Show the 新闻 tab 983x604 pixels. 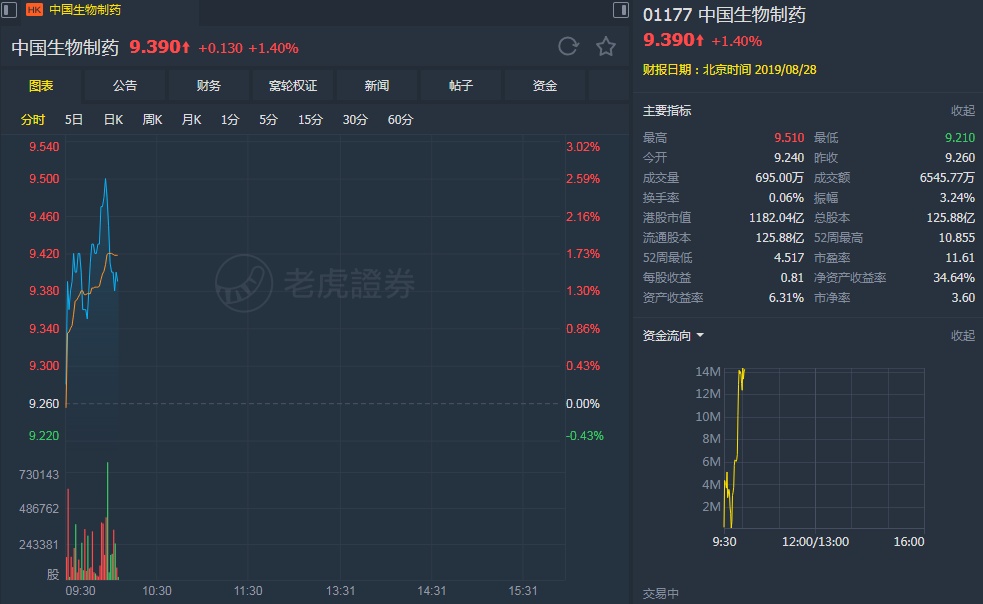click(377, 86)
